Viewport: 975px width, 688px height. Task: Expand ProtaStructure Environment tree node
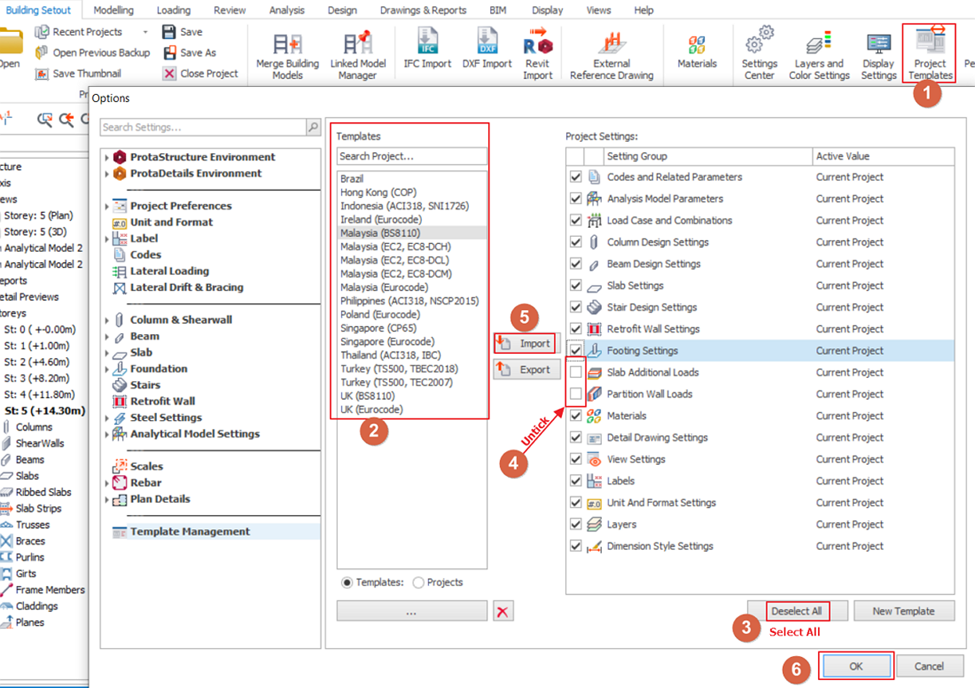[108, 157]
